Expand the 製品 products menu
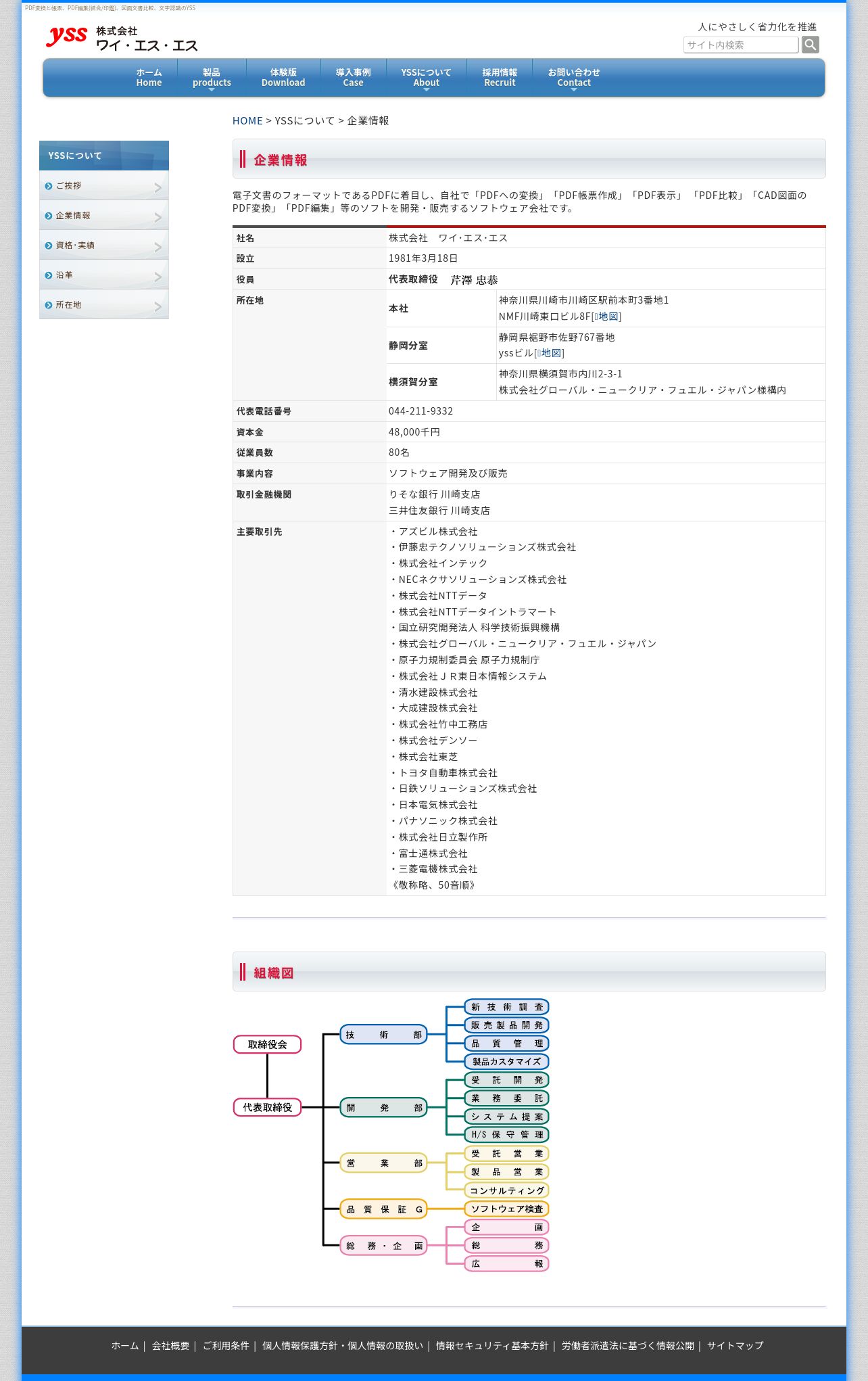This screenshot has height=1381, width=868. pyautogui.click(x=212, y=77)
